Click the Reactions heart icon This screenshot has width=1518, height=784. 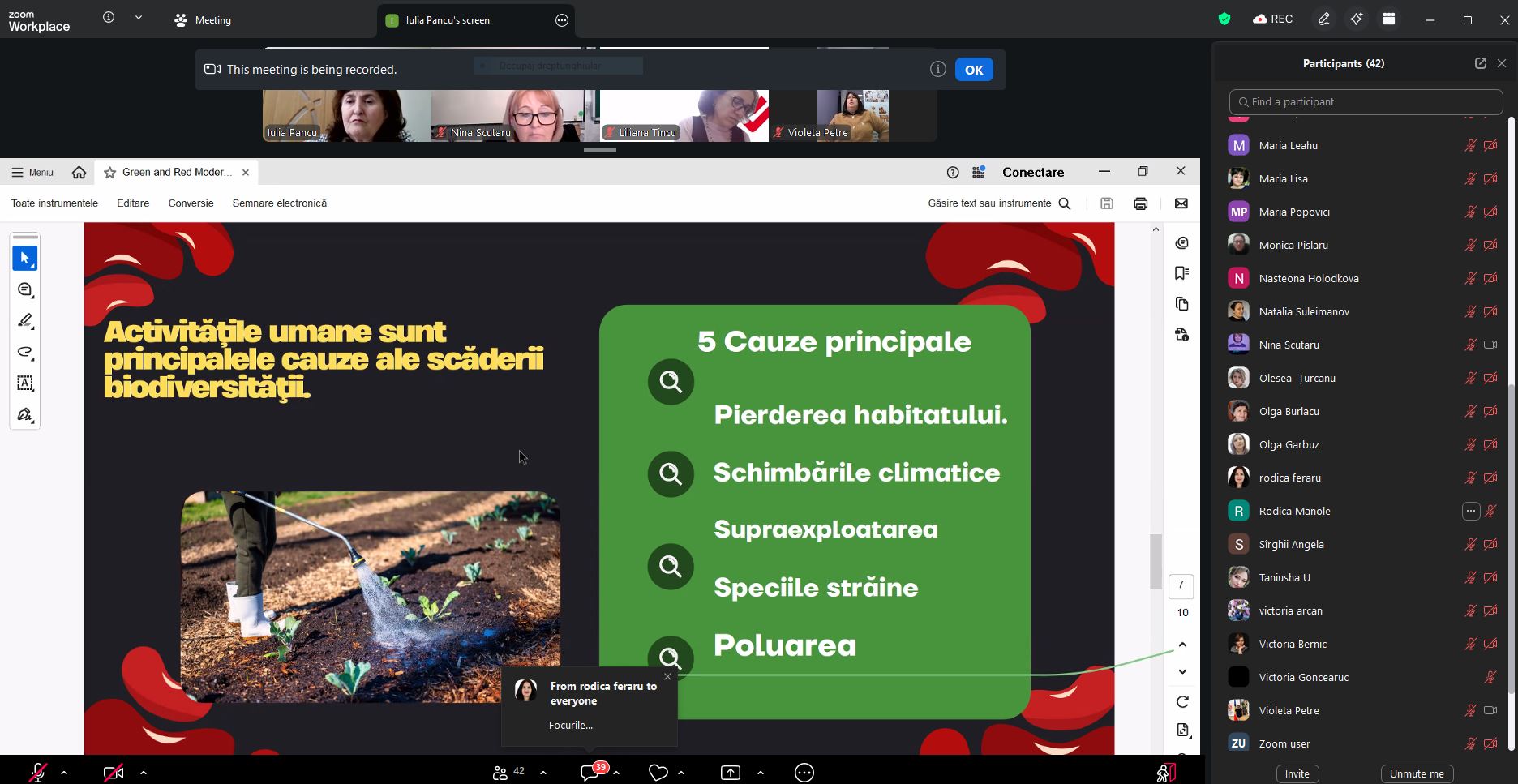click(658, 773)
